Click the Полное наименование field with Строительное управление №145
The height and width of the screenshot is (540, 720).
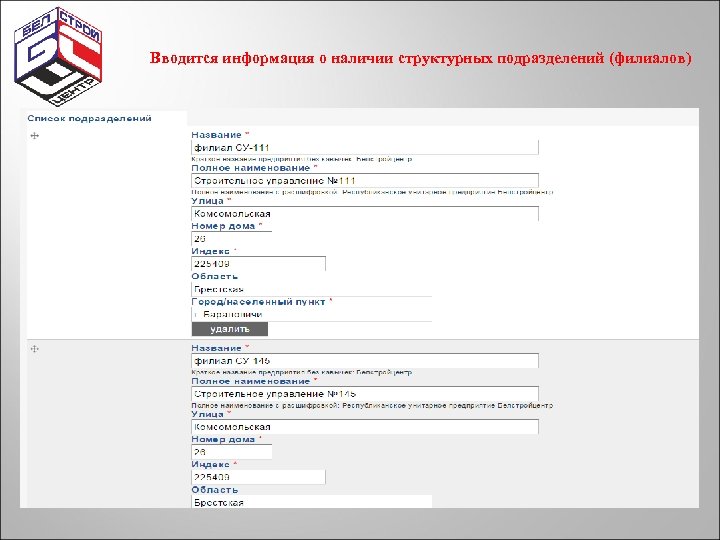tap(365, 394)
